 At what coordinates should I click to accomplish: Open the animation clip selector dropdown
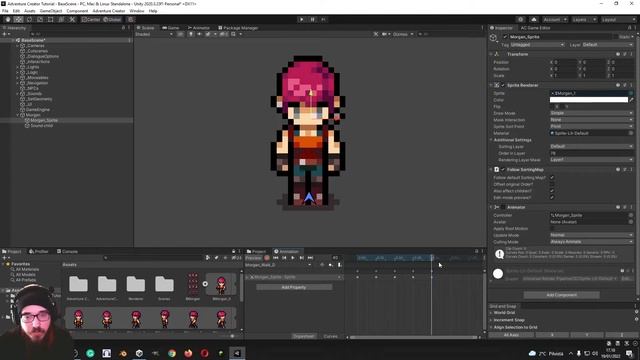(x=278, y=265)
